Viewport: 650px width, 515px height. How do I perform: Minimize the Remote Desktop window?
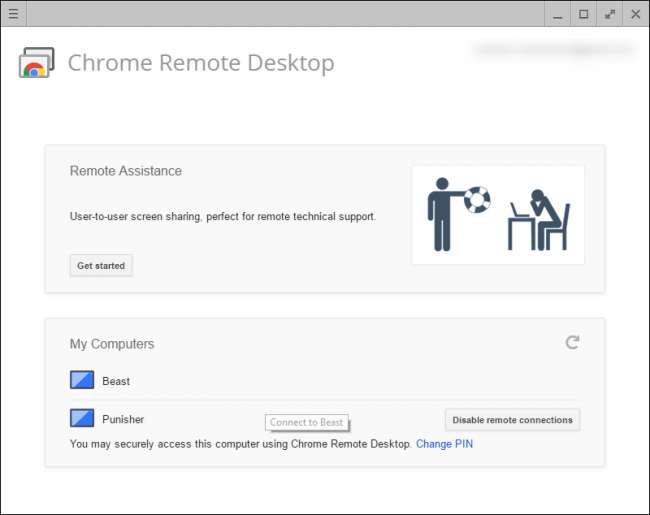pos(558,14)
